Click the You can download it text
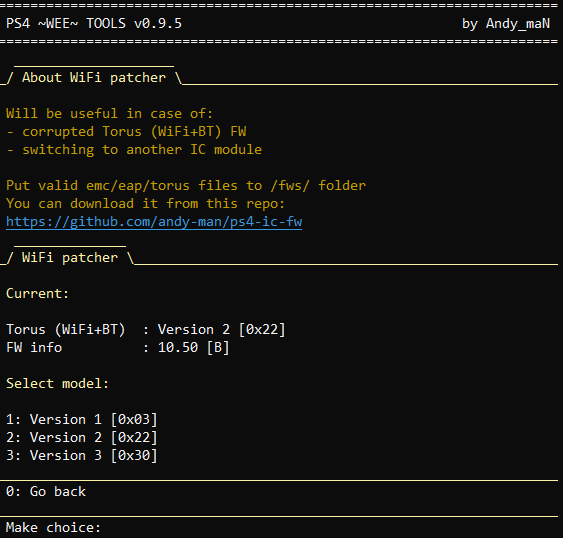This screenshot has width=563, height=538. tap(82, 203)
